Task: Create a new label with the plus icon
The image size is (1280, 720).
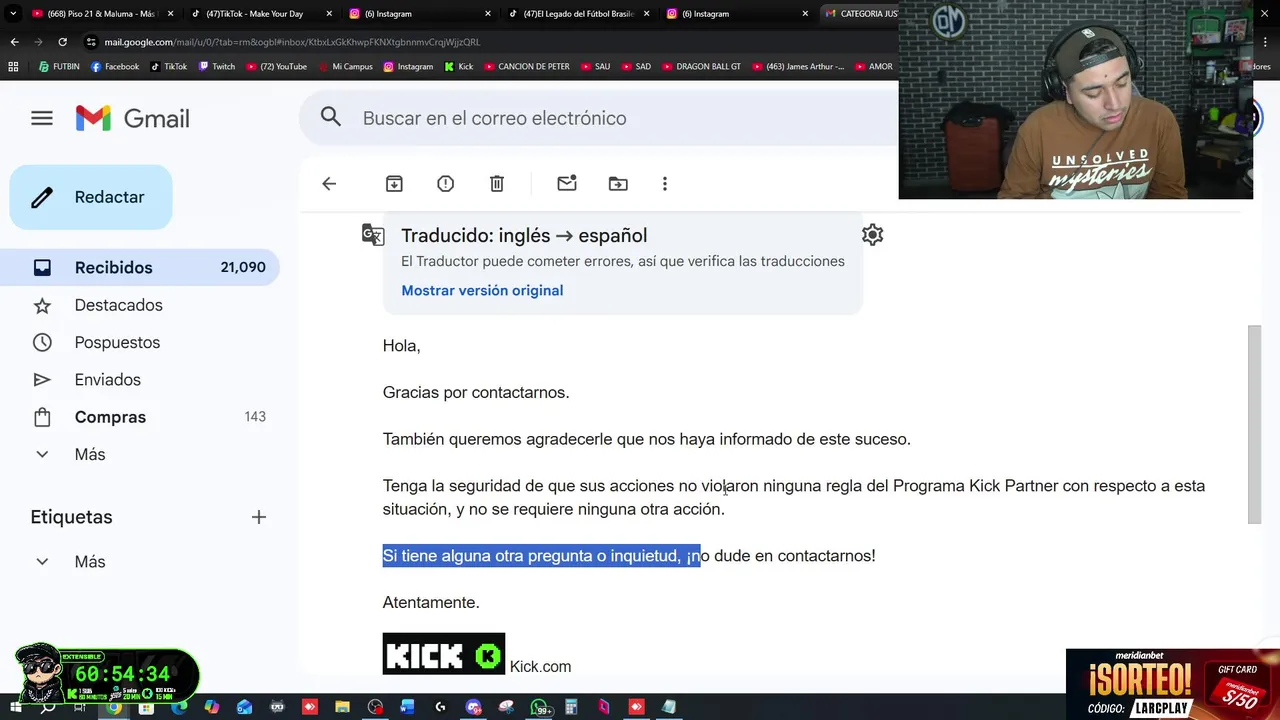Action: tap(259, 517)
